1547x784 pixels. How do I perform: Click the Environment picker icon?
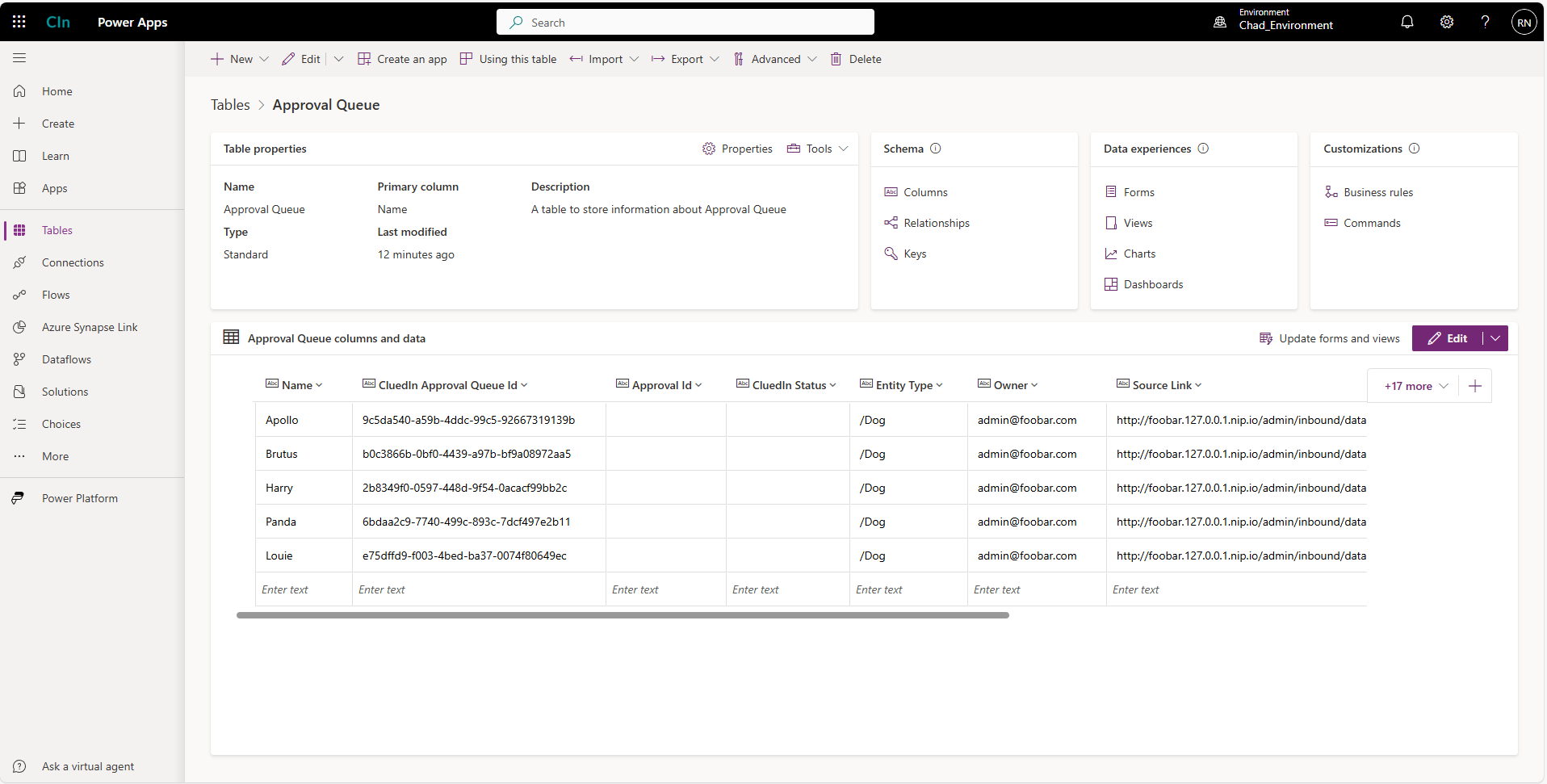click(x=1220, y=22)
